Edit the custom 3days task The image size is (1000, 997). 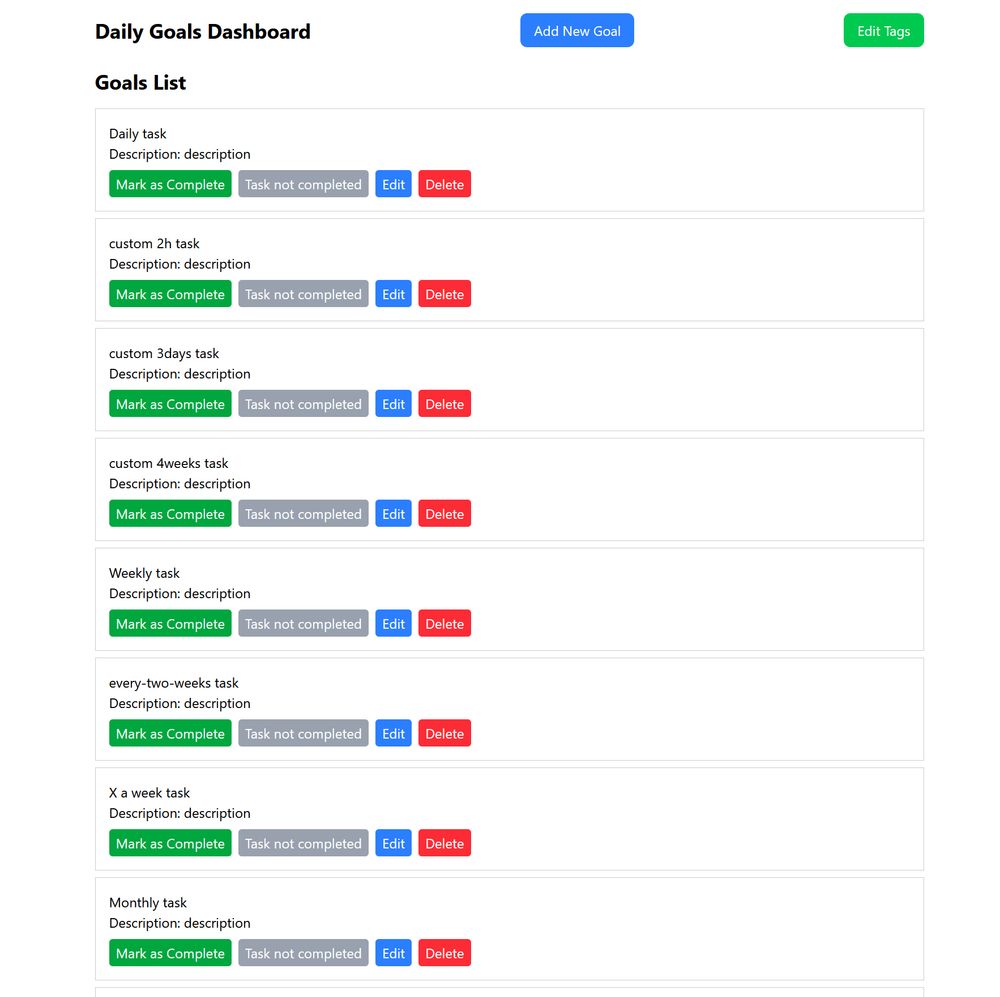click(x=393, y=403)
